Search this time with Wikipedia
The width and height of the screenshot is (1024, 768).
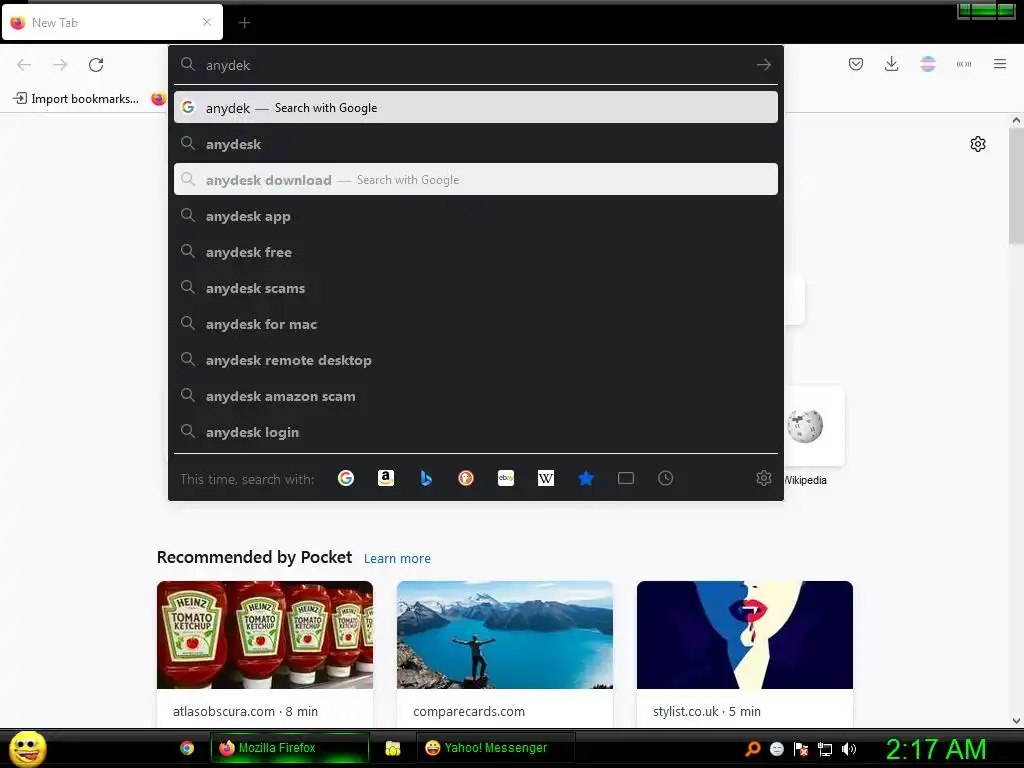click(545, 478)
